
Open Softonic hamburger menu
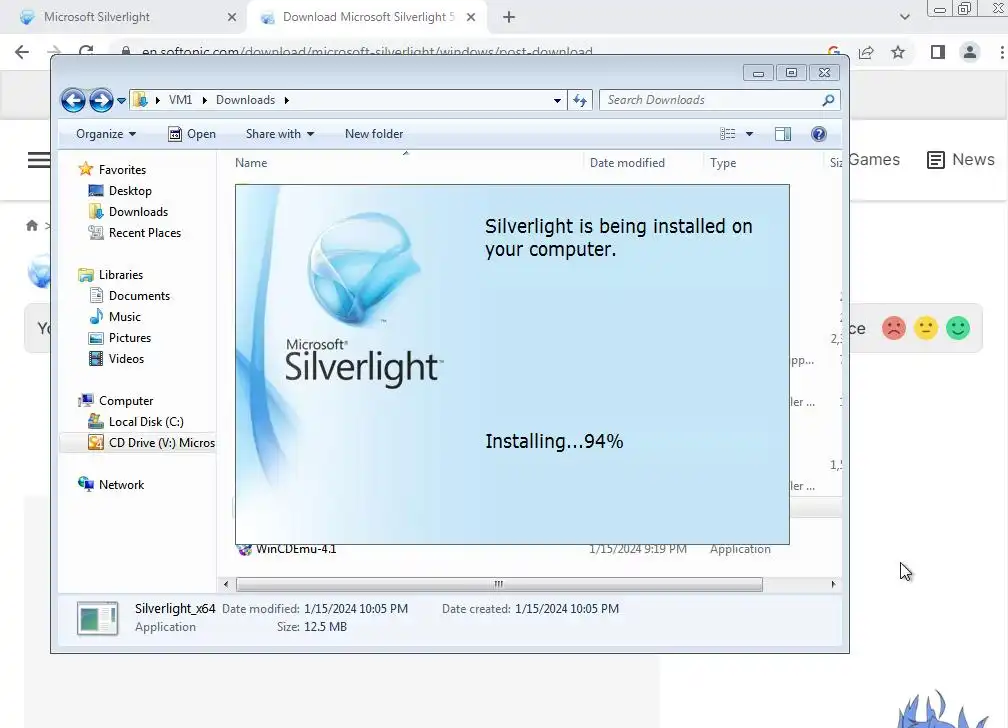coord(39,159)
